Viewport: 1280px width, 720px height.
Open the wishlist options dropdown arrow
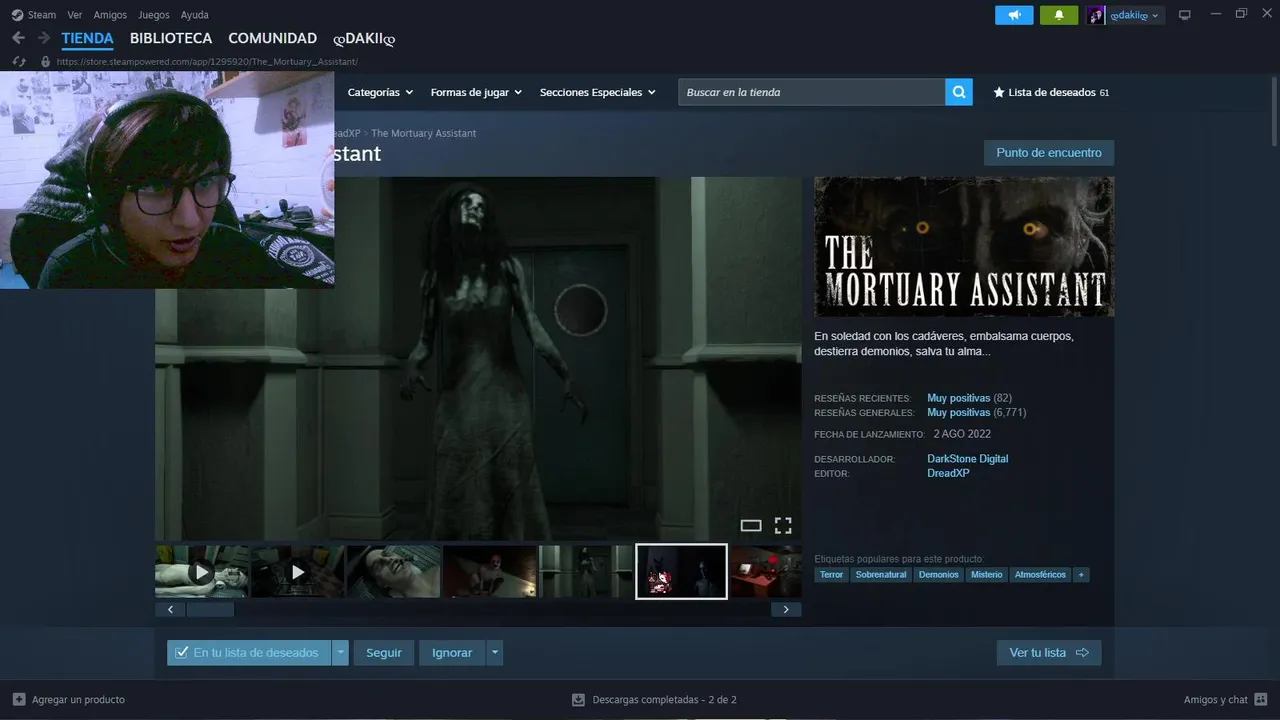point(341,653)
